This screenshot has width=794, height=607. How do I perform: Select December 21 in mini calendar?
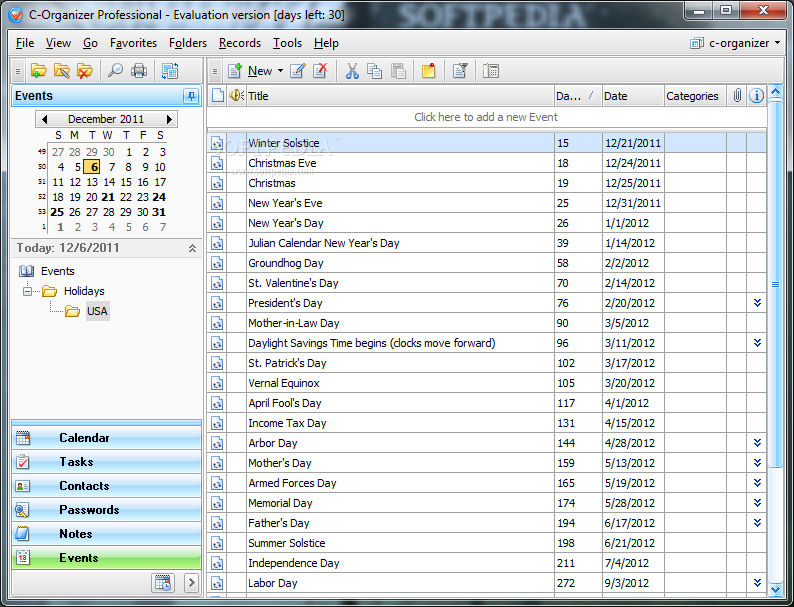pyautogui.click(x=108, y=197)
